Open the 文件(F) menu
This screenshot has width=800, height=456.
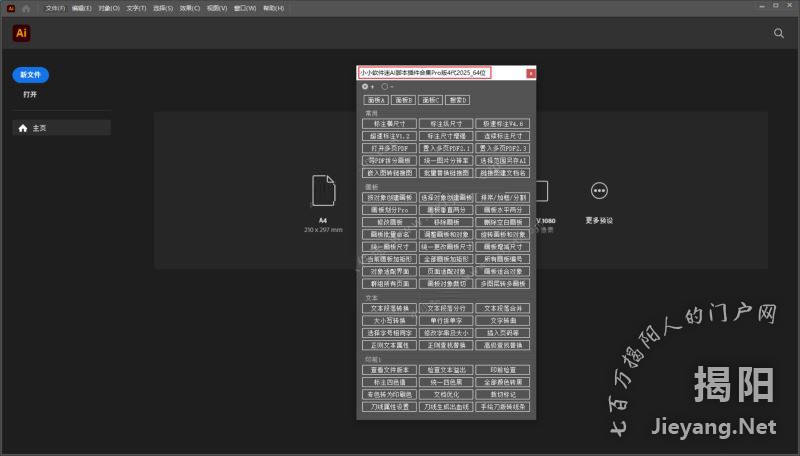[x=55, y=8]
